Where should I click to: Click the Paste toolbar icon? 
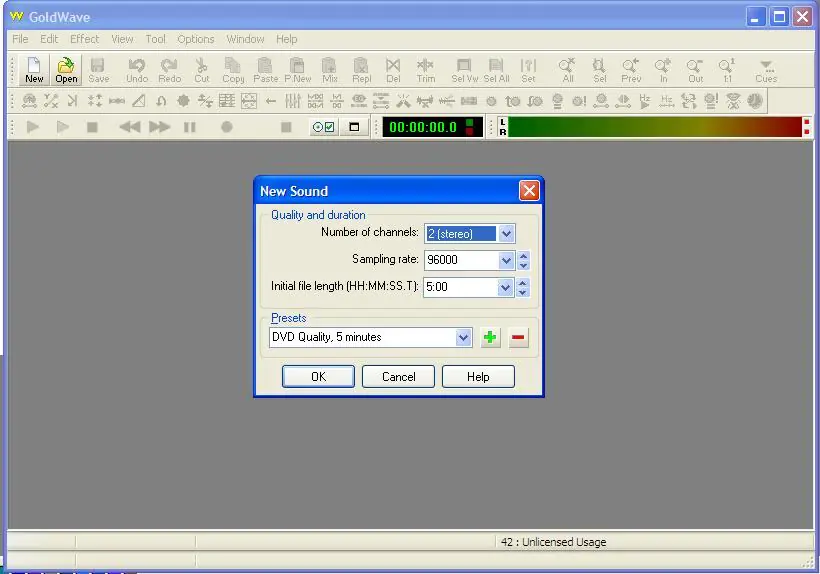(x=266, y=70)
